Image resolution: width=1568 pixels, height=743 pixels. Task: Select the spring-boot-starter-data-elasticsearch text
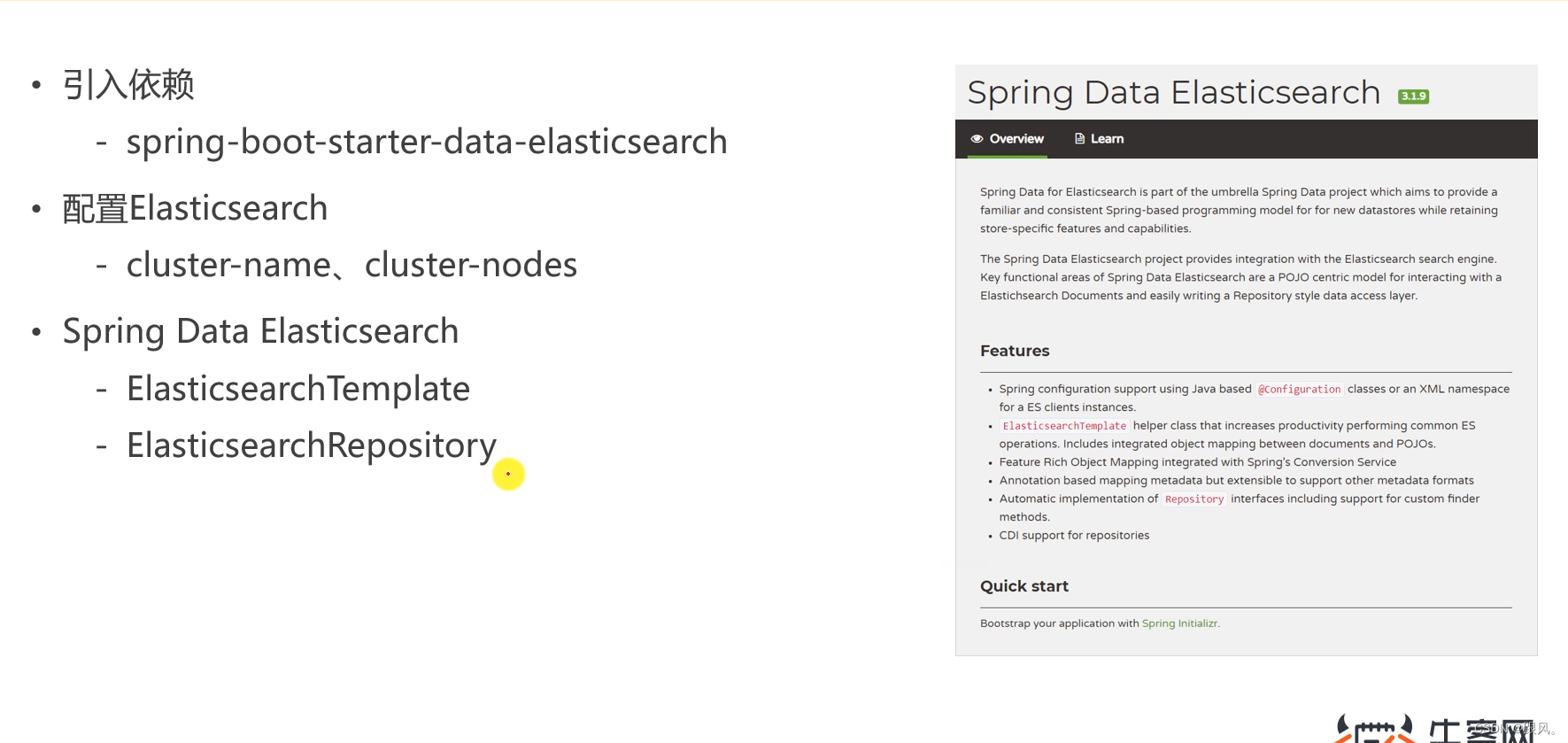(x=427, y=142)
